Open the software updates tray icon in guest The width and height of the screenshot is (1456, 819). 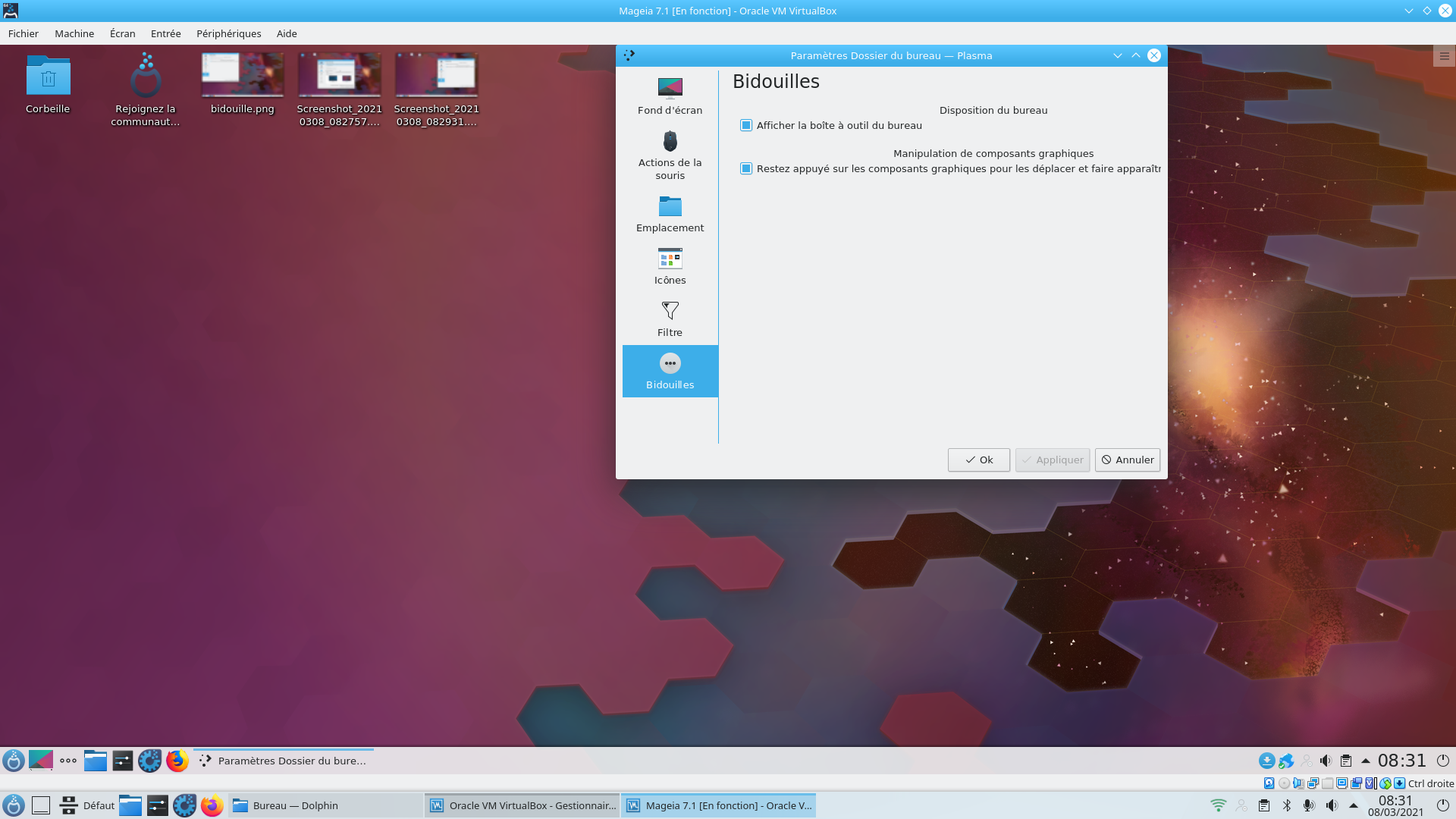1266,761
